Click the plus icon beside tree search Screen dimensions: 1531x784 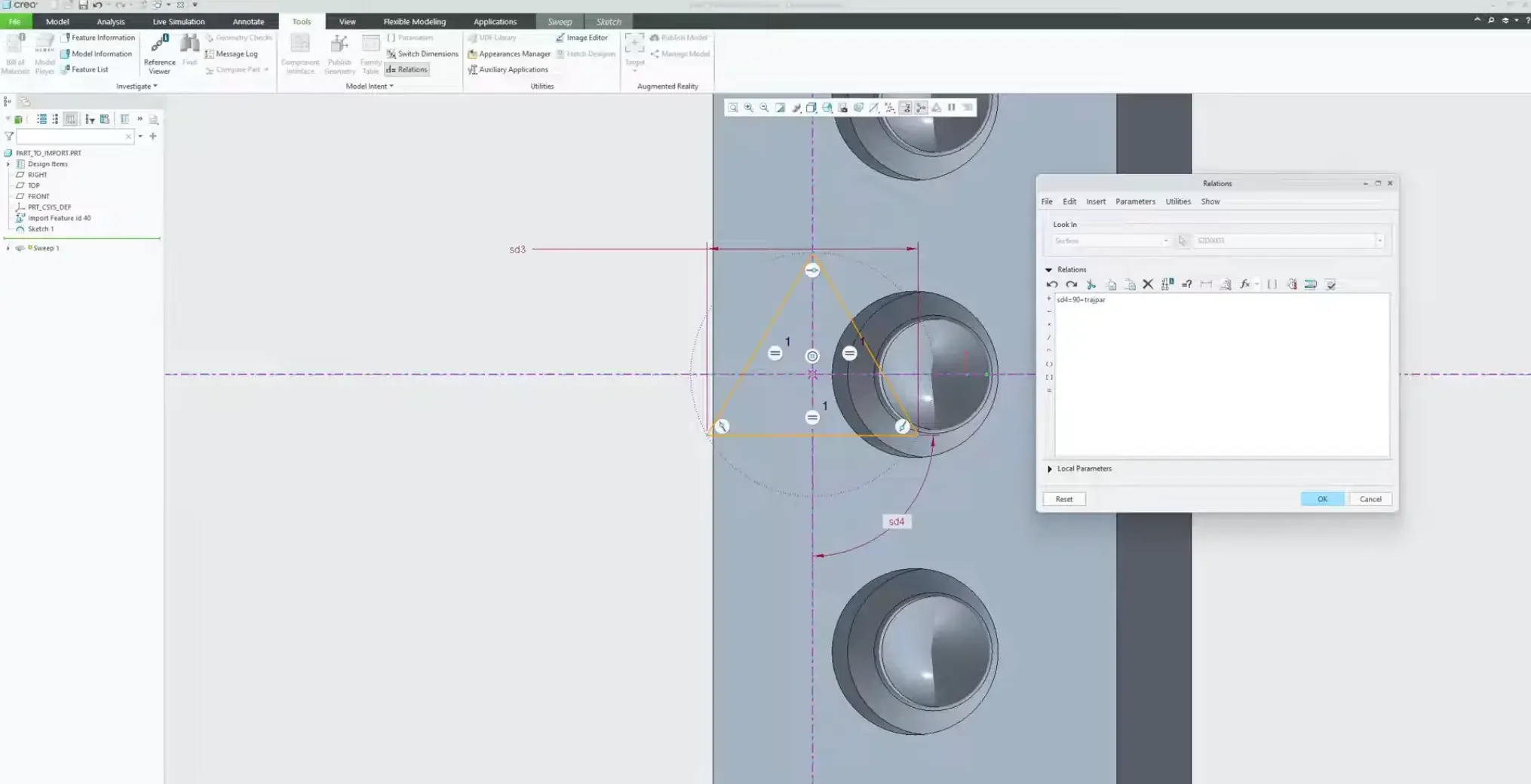coord(153,136)
